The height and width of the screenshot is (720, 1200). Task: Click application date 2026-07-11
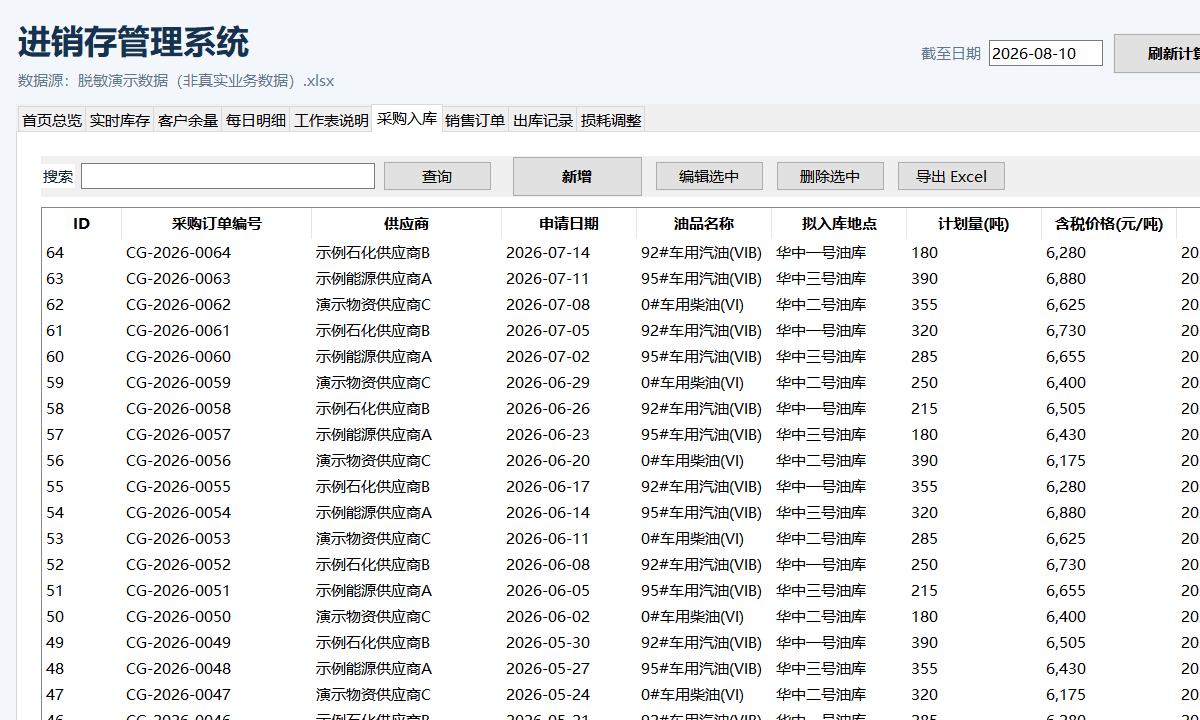[x=548, y=278]
